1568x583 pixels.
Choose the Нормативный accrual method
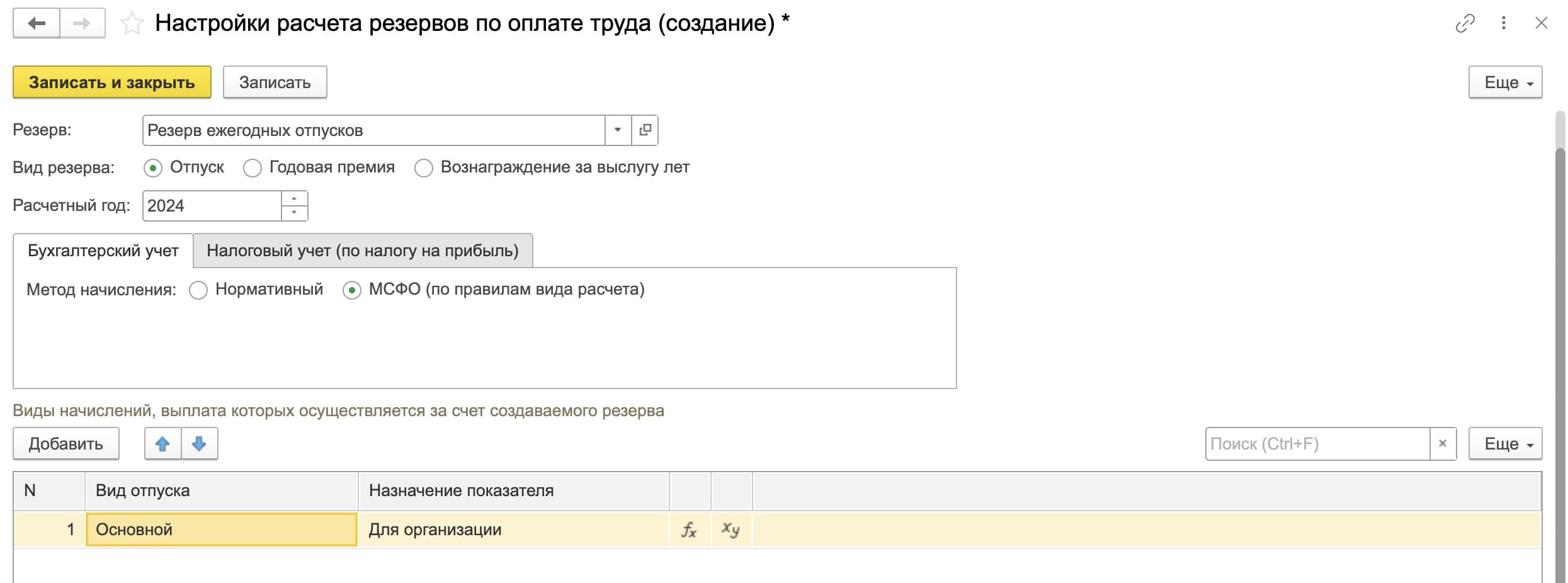point(198,290)
